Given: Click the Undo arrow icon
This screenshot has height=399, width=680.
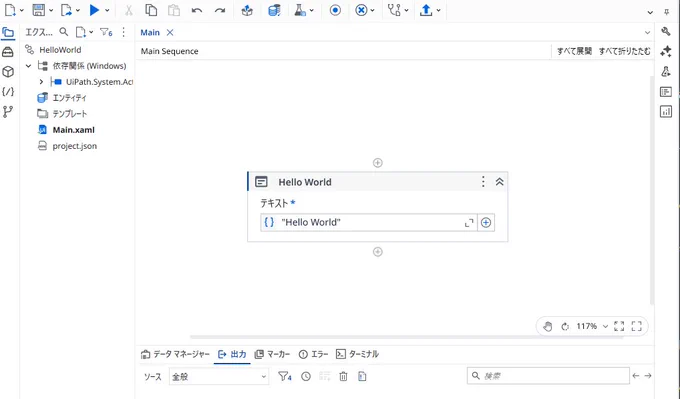Looking at the screenshot, I should (197, 10).
